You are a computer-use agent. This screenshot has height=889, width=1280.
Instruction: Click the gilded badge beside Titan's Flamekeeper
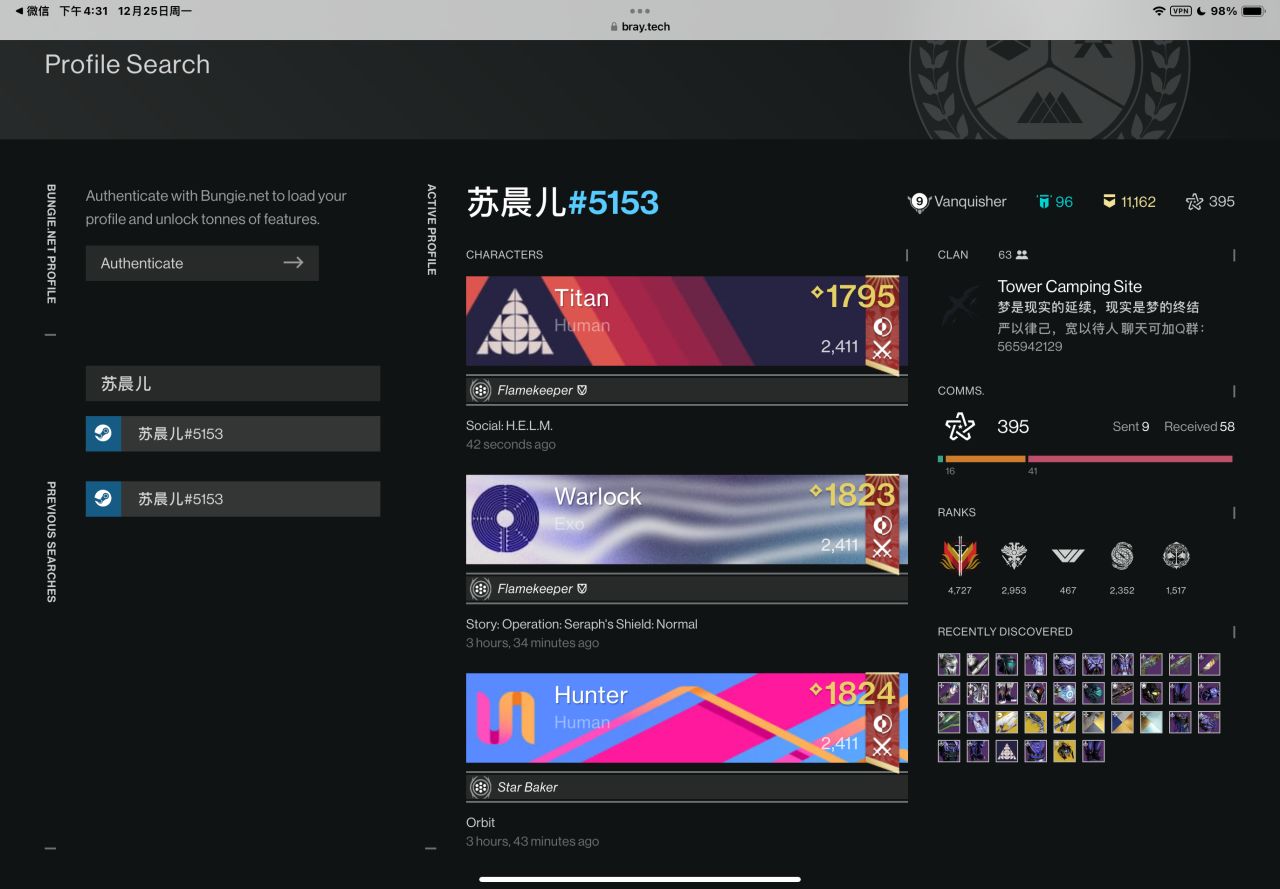click(583, 390)
